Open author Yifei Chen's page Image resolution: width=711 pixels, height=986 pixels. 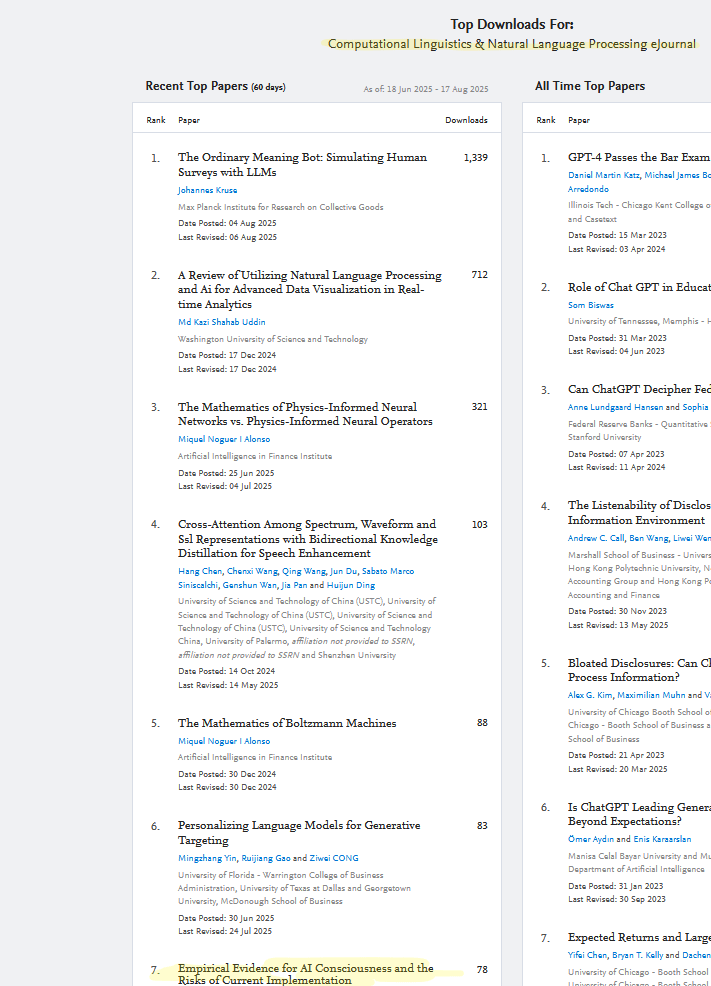click(587, 955)
